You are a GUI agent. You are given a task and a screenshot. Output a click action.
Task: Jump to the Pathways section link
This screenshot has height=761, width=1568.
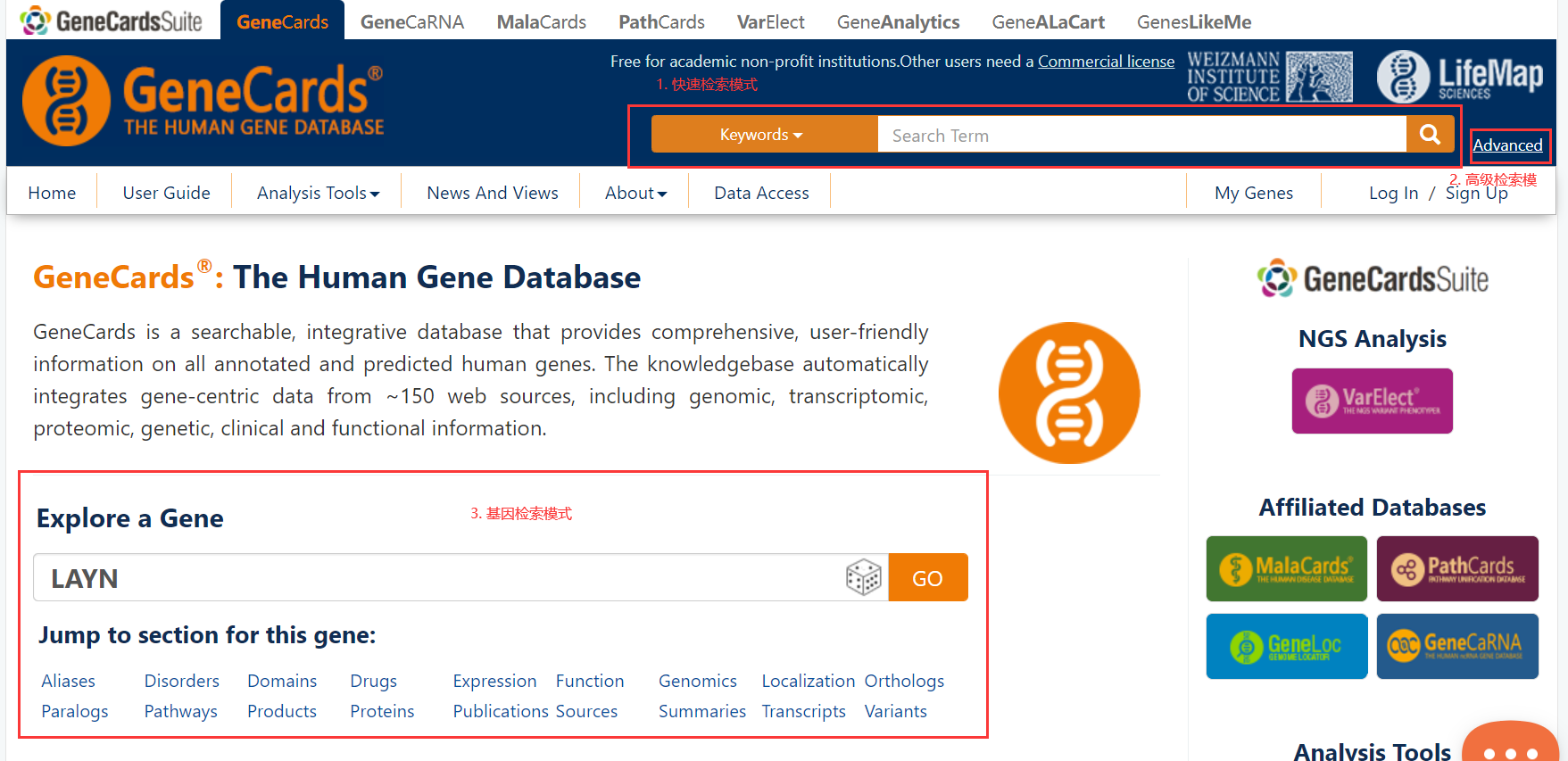coord(181,711)
